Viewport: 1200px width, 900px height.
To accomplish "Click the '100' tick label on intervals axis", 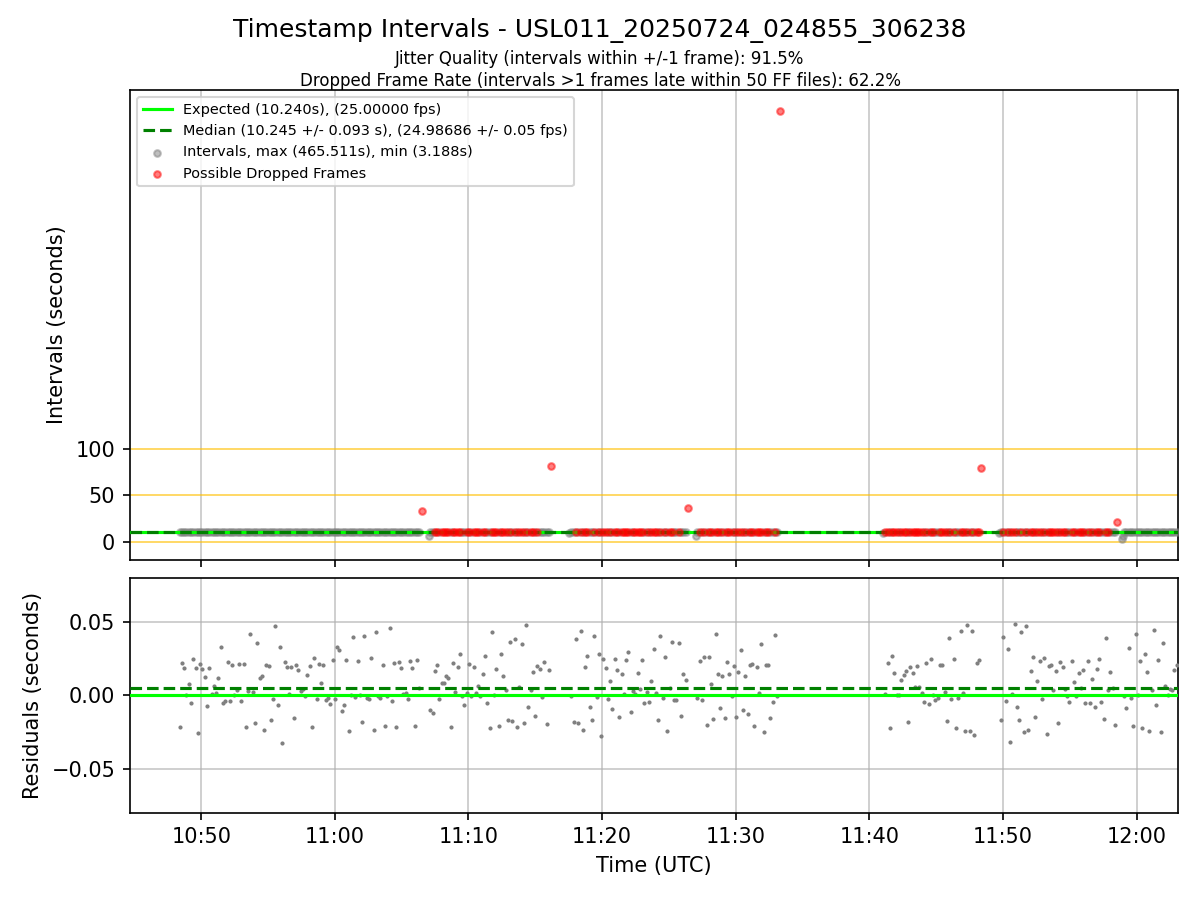I will point(96,450).
